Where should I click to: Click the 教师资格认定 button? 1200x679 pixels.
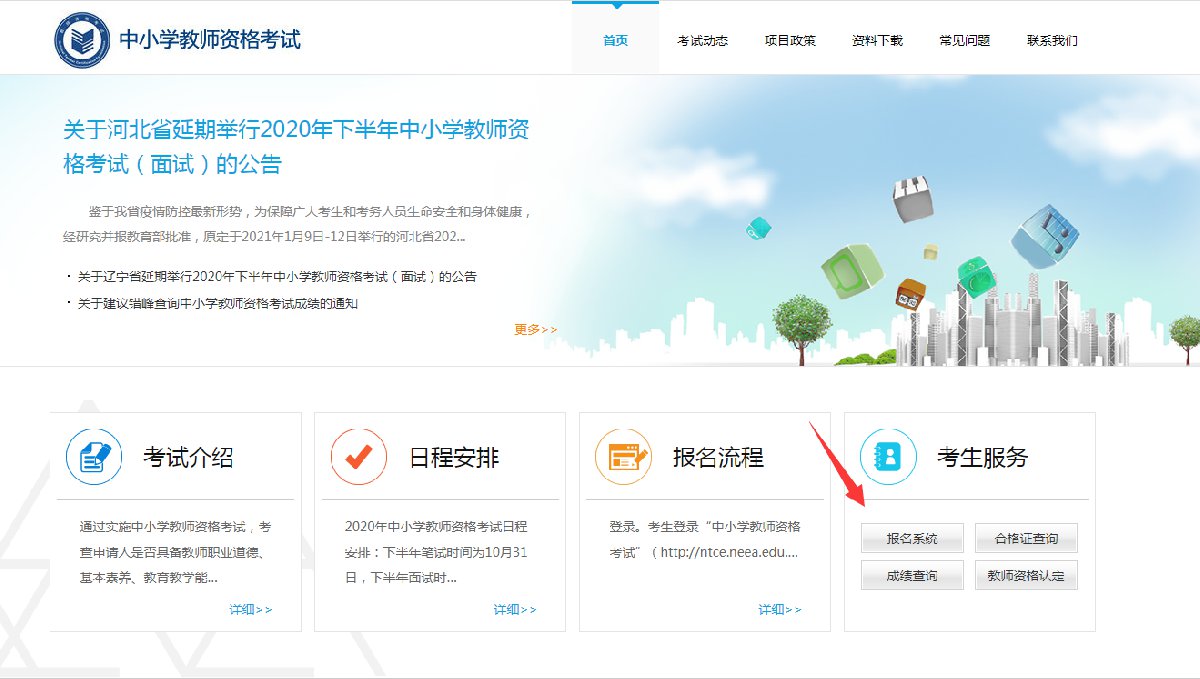click(1026, 575)
